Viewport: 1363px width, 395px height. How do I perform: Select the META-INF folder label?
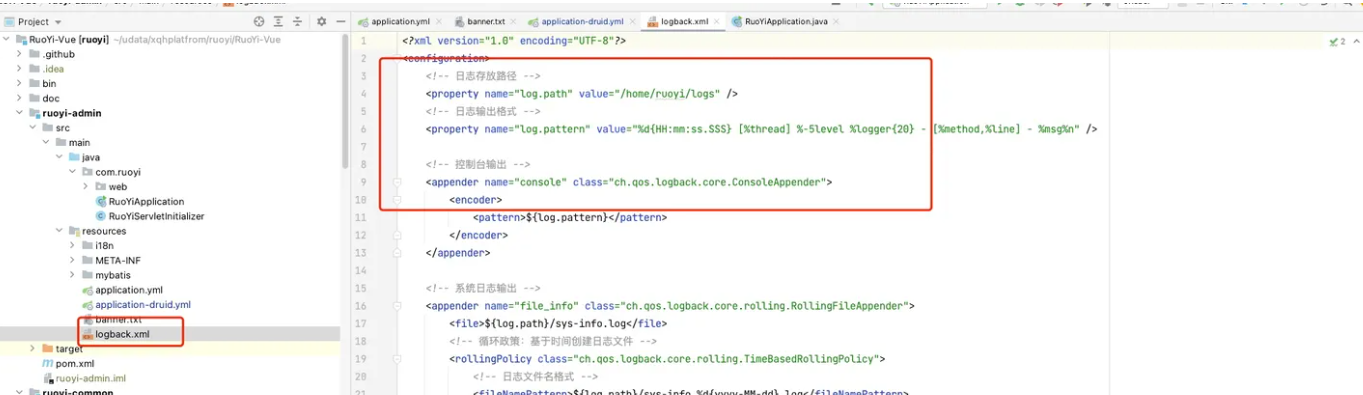click(x=118, y=260)
